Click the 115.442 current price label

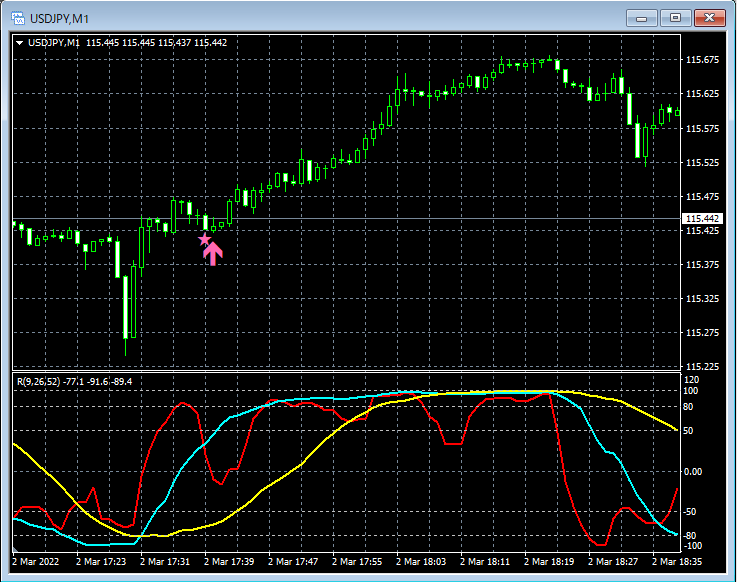tap(702, 219)
